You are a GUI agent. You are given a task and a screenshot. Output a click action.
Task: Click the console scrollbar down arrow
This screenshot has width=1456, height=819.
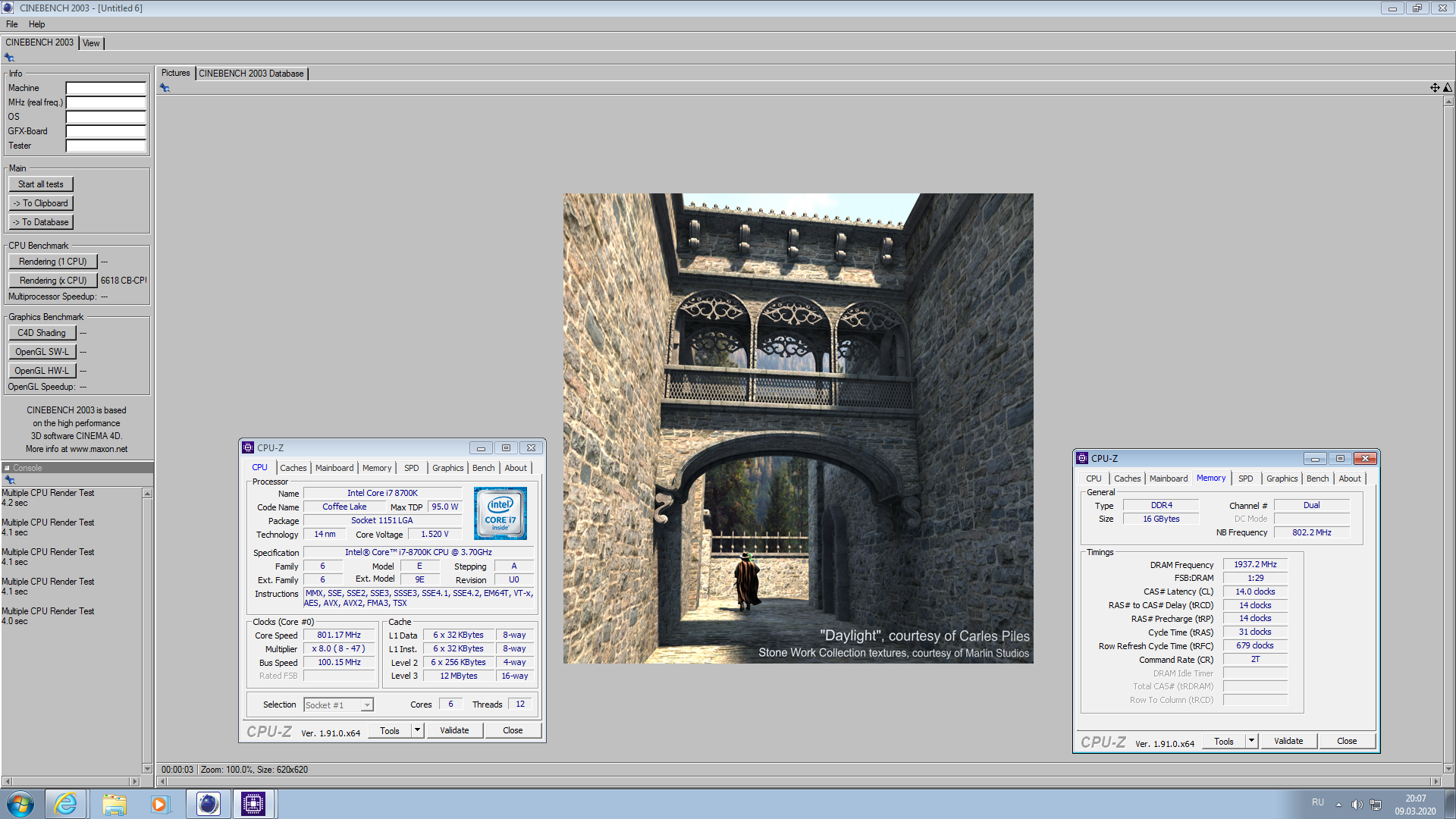point(147,768)
